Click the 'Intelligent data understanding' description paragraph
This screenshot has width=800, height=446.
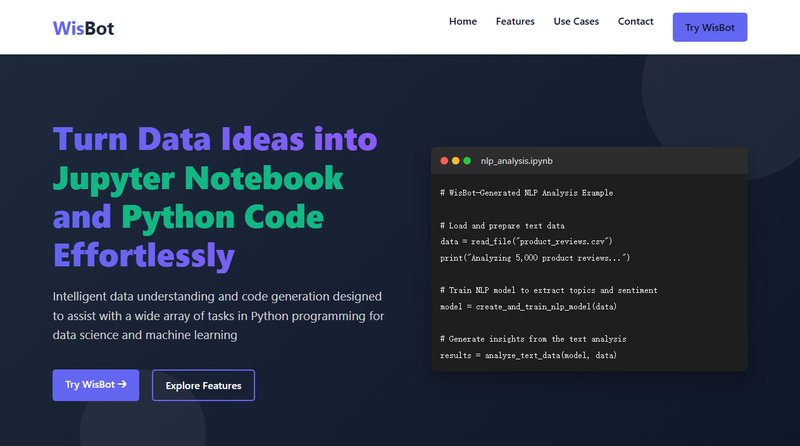point(218,316)
